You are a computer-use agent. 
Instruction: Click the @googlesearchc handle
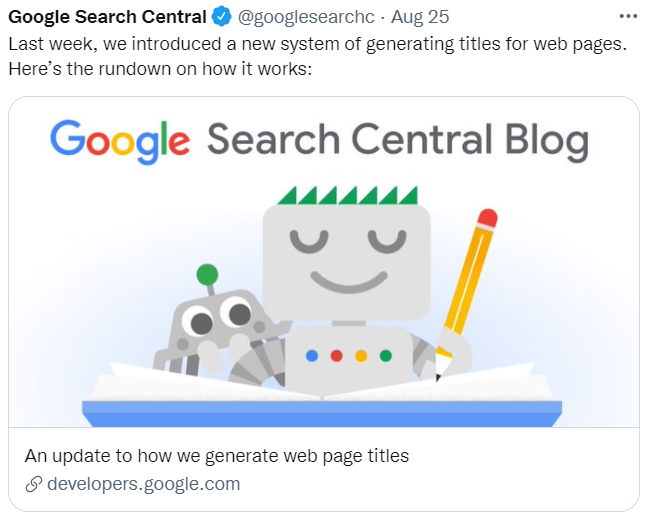[x=306, y=17]
